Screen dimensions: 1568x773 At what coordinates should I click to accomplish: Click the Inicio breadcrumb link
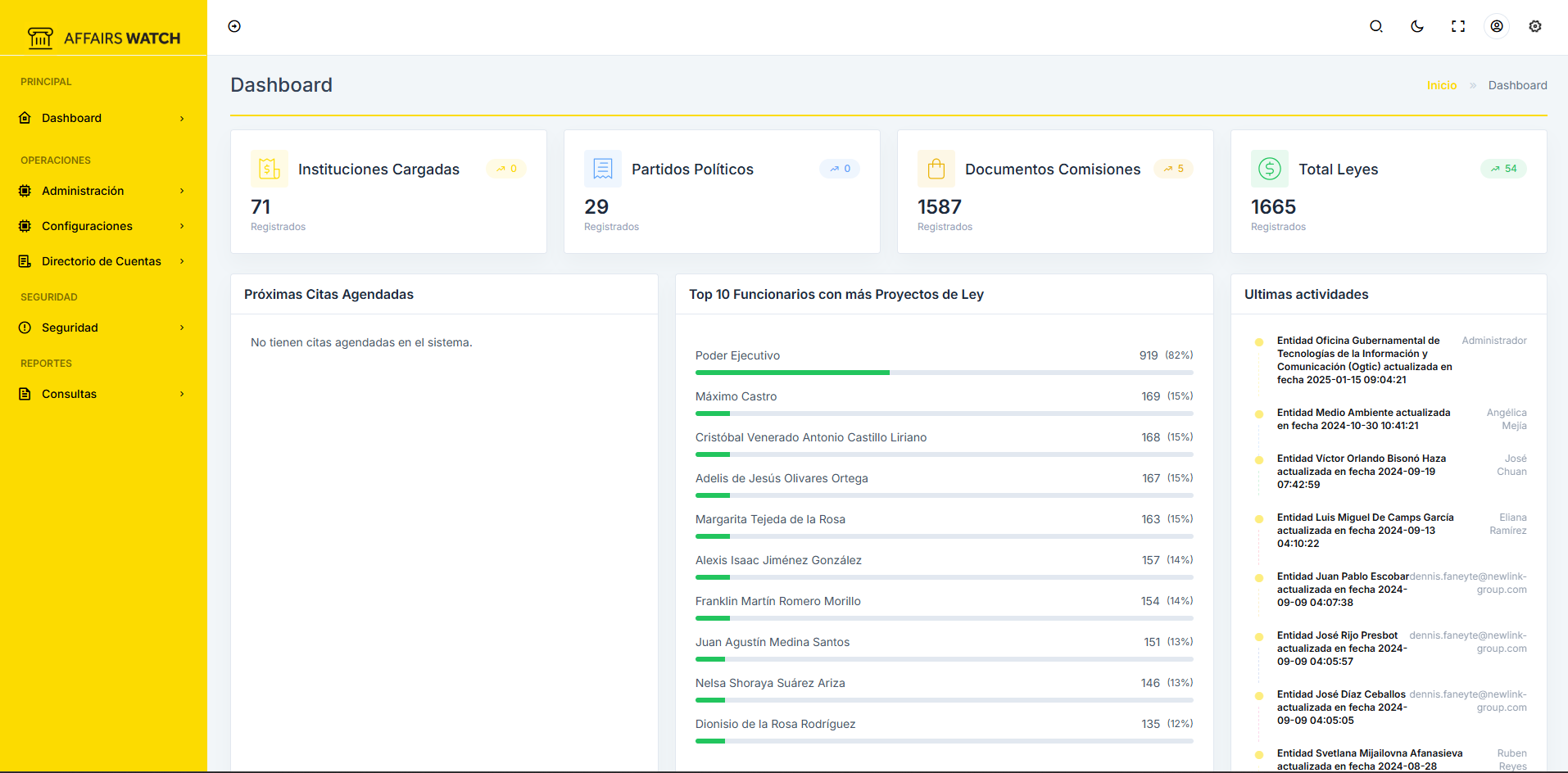click(1441, 85)
